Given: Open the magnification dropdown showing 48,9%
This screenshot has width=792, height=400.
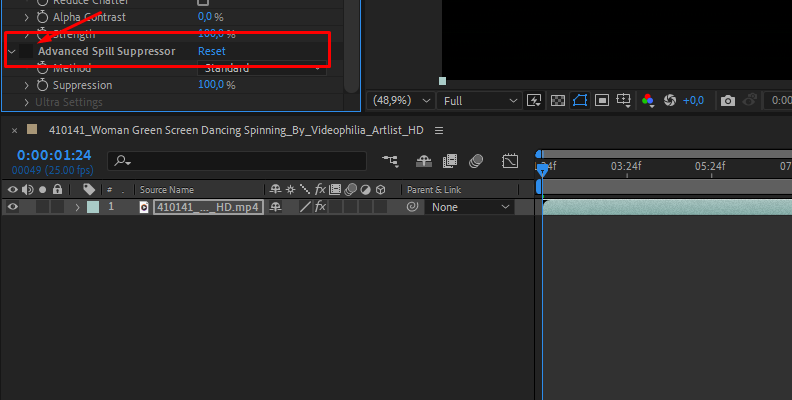Looking at the screenshot, I should click(x=401, y=101).
